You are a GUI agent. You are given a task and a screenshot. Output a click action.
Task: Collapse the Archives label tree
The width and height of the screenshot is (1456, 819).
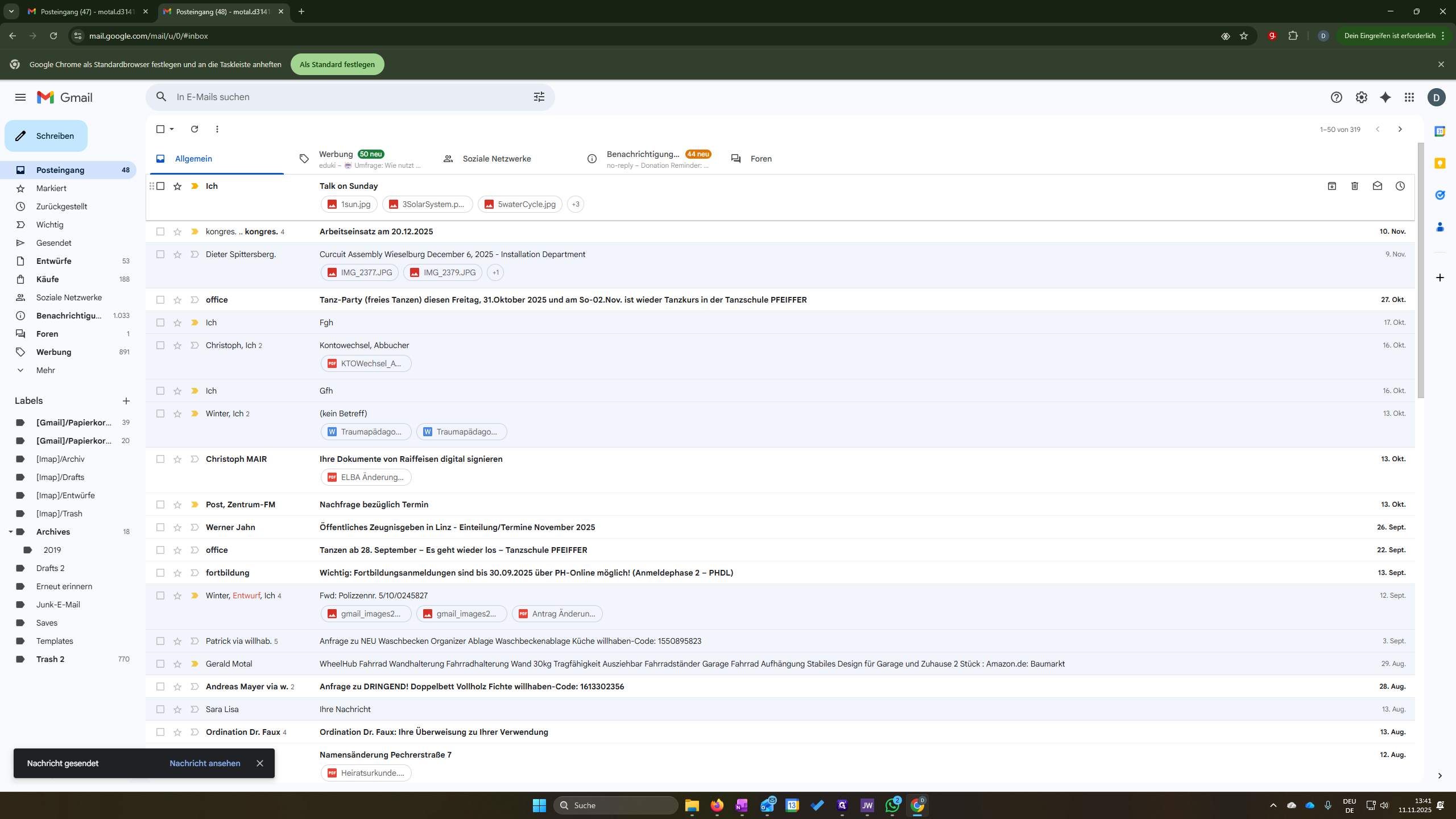coord(10,532)
